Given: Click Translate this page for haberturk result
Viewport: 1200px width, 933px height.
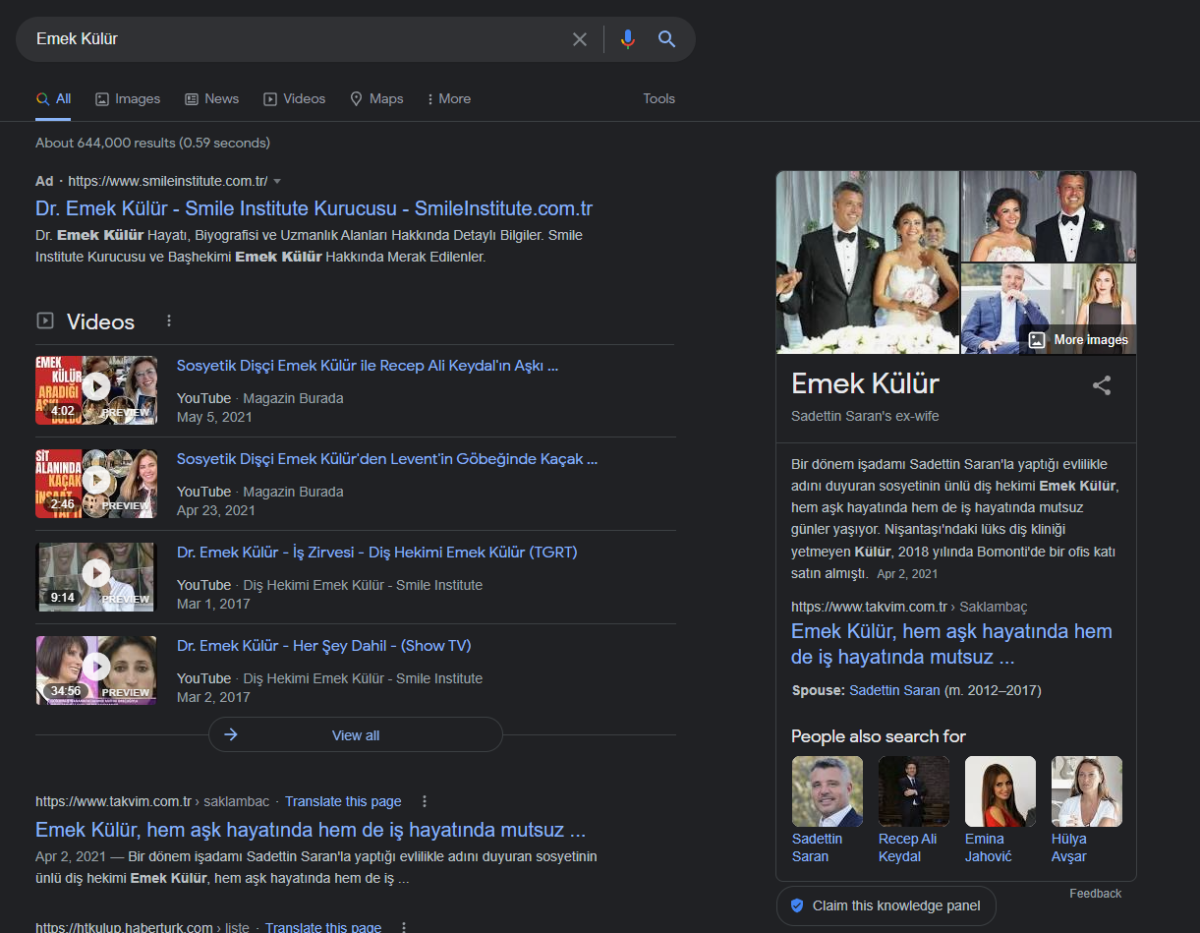Looking at the screenshot, I should click(323, 927).
